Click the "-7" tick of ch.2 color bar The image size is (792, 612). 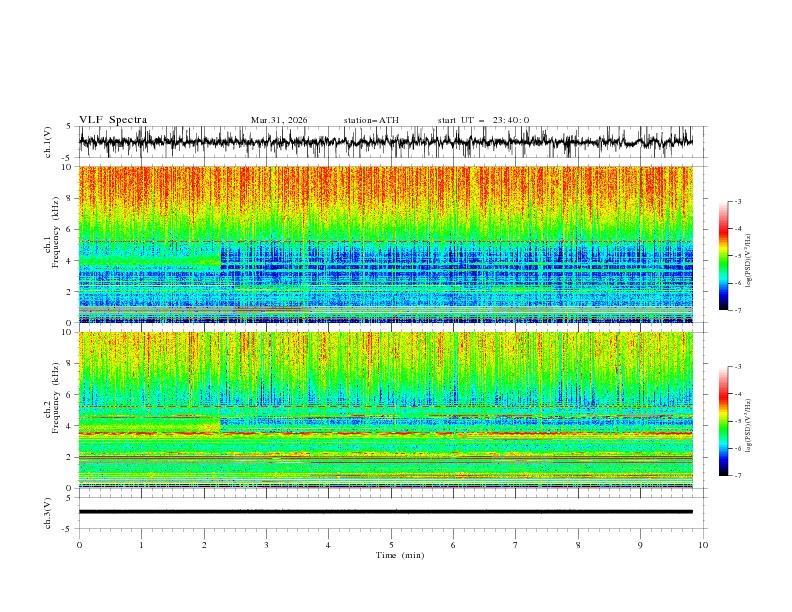tap(737, 475)
